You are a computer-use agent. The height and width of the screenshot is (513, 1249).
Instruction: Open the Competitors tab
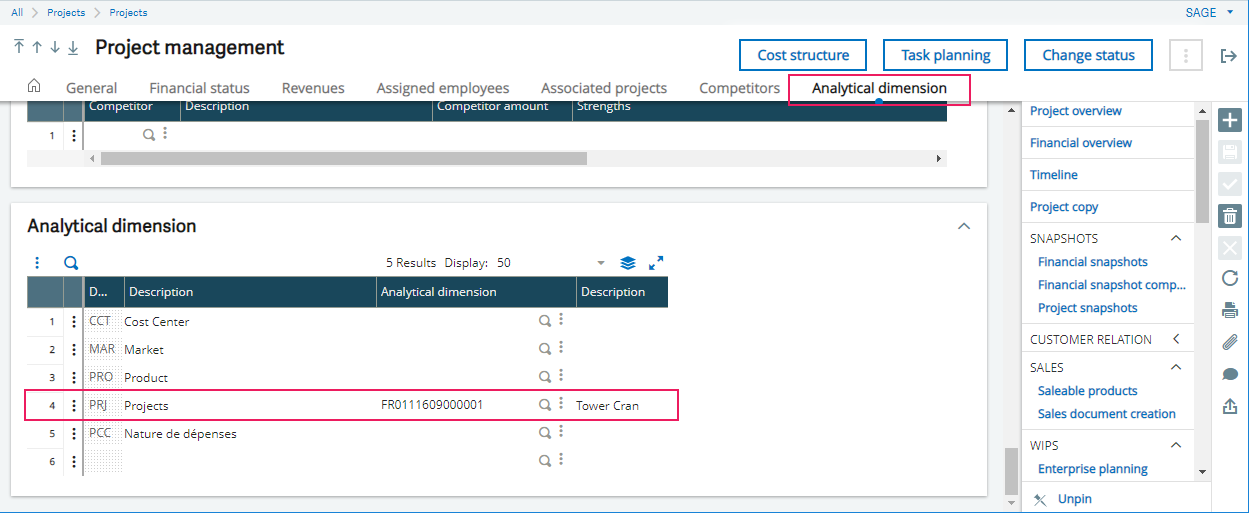(739, 88)
